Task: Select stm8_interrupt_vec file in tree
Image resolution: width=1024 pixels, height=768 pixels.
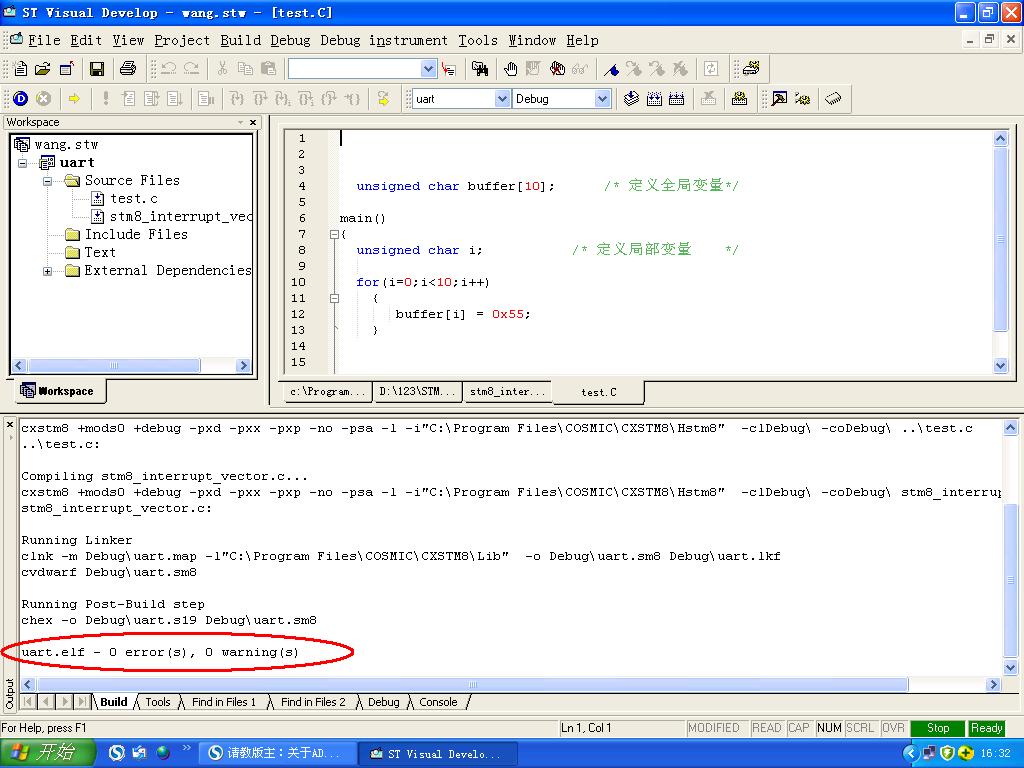Action: click(x=171, y=216)
